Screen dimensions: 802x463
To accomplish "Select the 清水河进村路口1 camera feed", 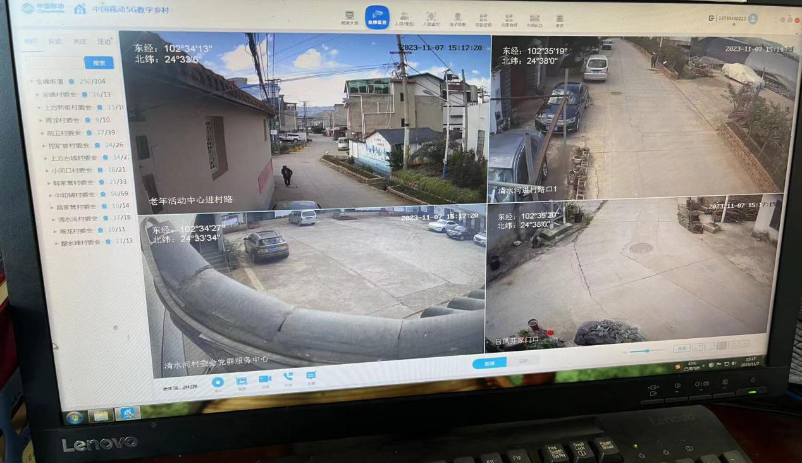I will tap(642, 118).
